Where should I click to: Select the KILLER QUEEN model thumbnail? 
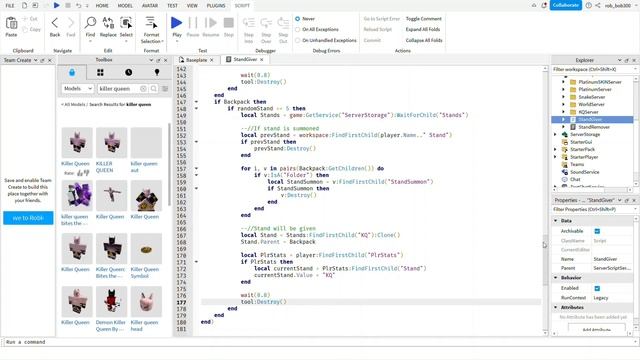pyautogui.click(x=111, y=142)
